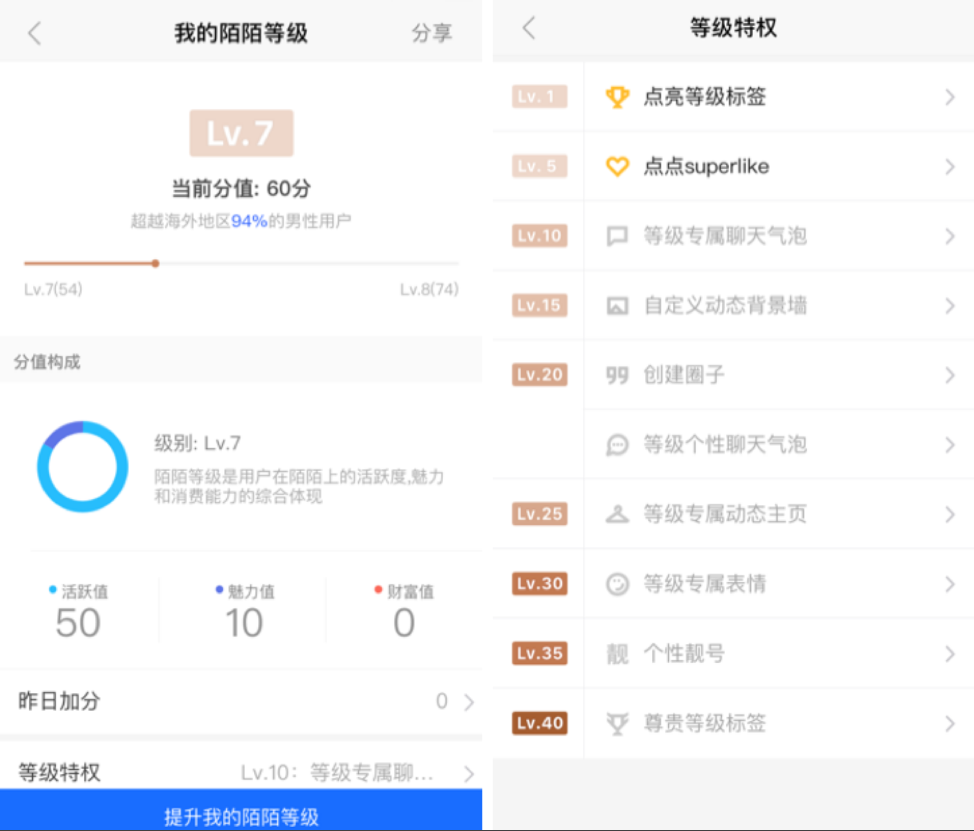Click the Lv.35 level badge
974x831 pixels.
(x=539, y=653)
